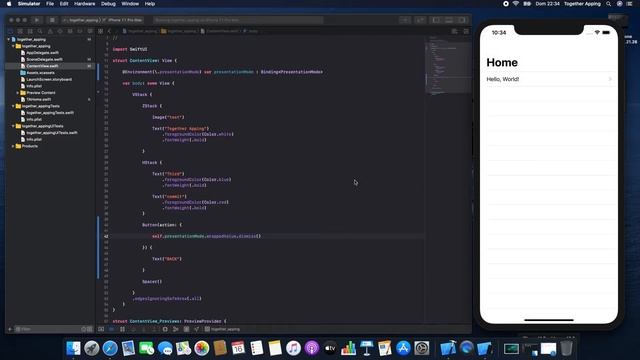This screenshot has width=640, height=360.
Task: Open Calendar from the Dock
Action: 238,348
